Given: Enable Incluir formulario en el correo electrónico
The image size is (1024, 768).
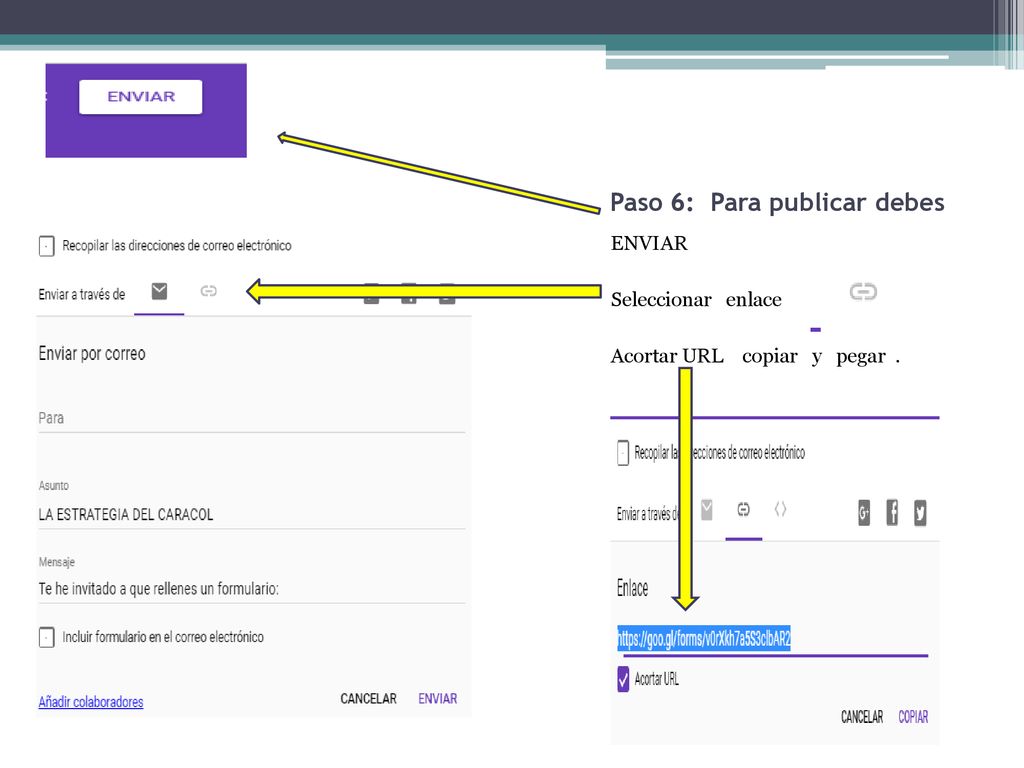Looking at the screenshot, I should click(x=46, y=637).
